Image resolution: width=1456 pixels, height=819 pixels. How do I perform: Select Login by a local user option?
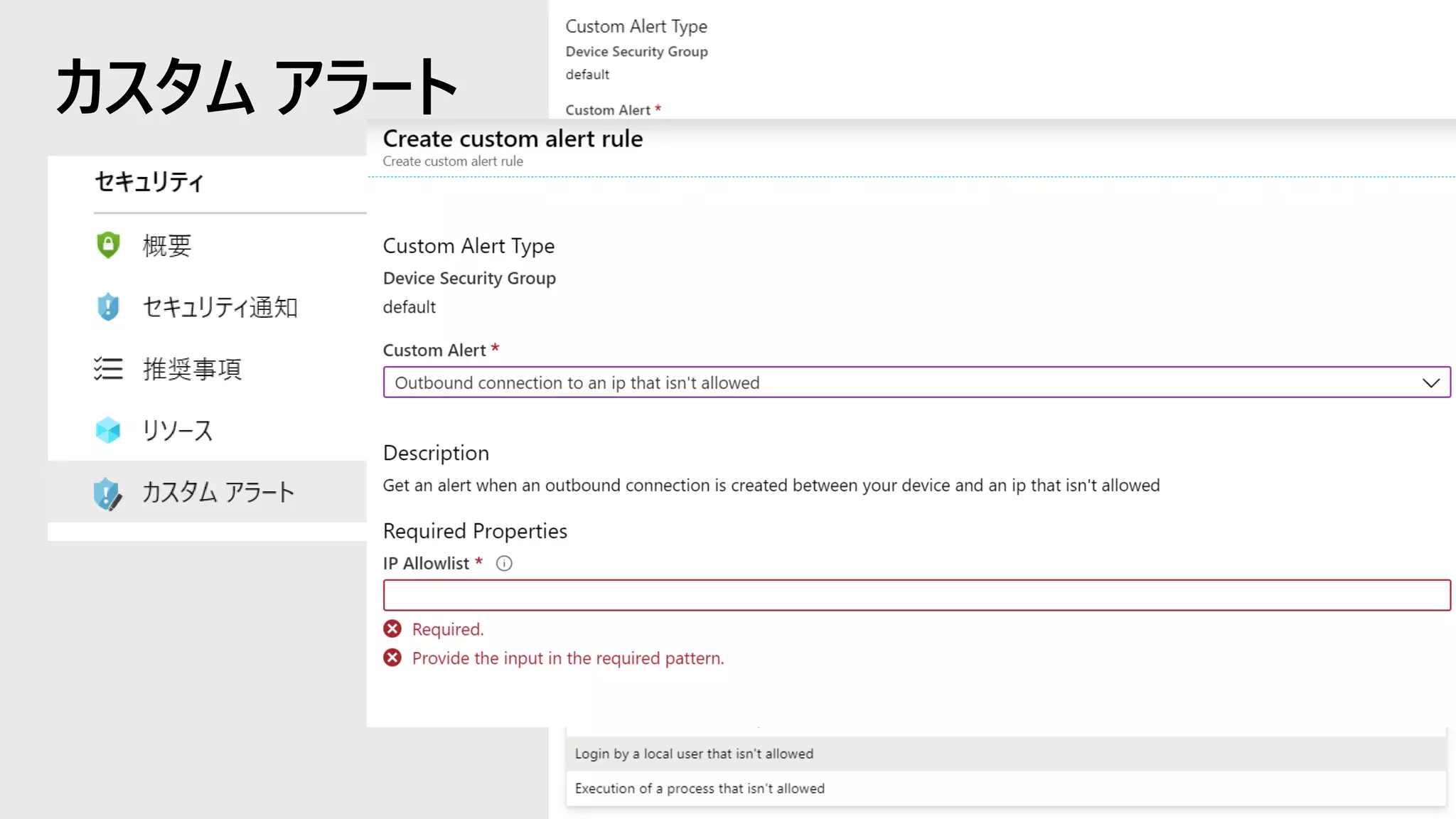(694, 754)
